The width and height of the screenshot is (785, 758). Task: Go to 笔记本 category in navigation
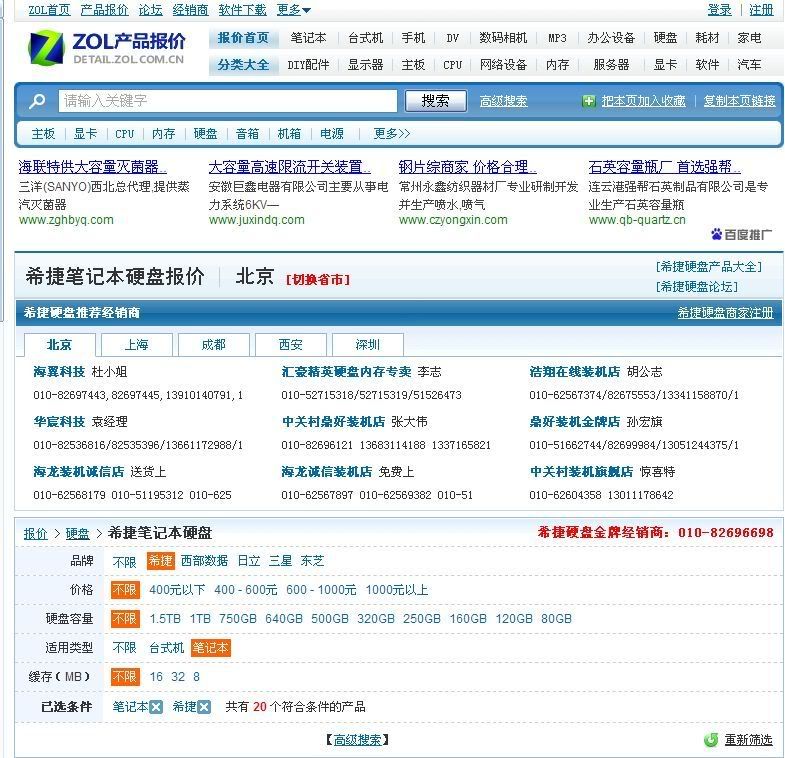[308, 38]
